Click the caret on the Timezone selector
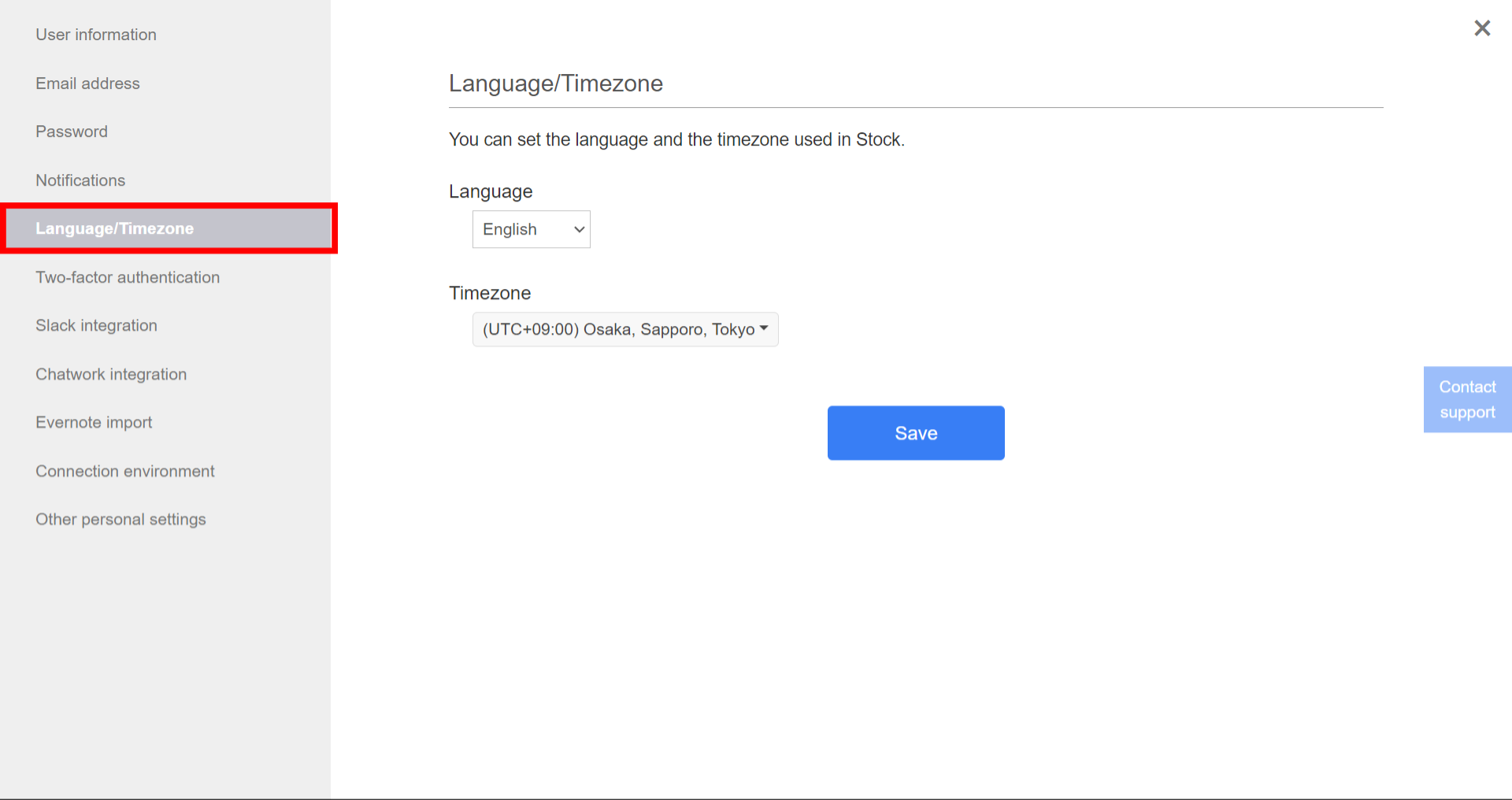The image size is (1512, 800). pos(763,329)
